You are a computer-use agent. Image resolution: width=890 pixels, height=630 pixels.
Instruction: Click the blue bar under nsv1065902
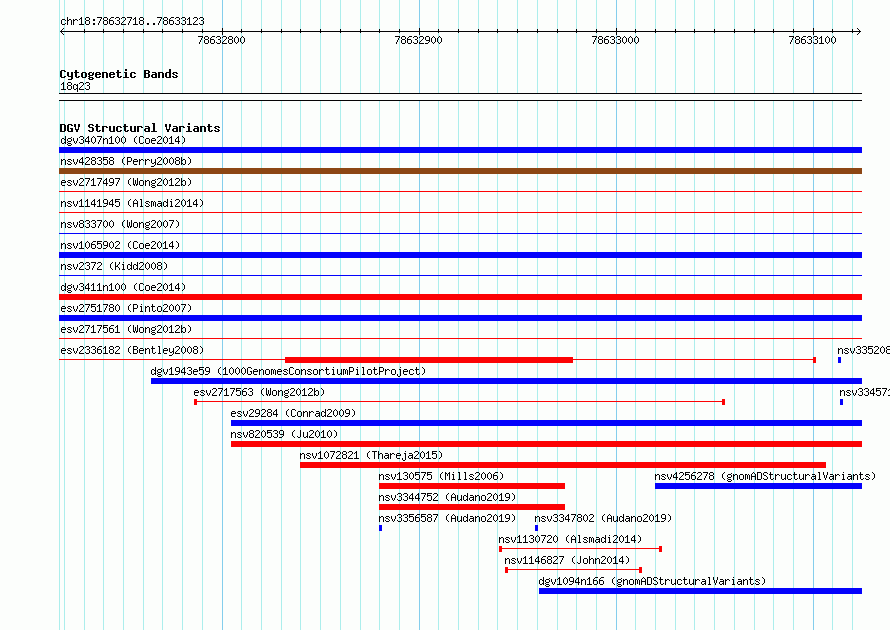pos(460,255)
